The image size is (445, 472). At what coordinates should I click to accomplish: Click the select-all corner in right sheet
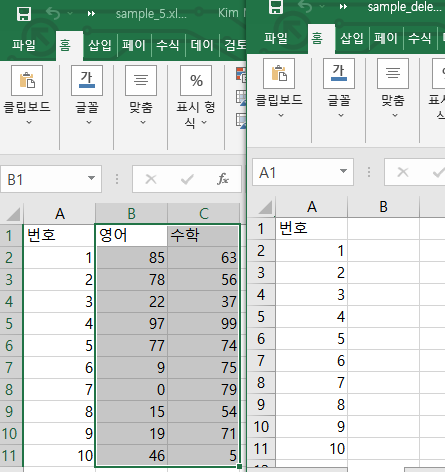(265, 207)
